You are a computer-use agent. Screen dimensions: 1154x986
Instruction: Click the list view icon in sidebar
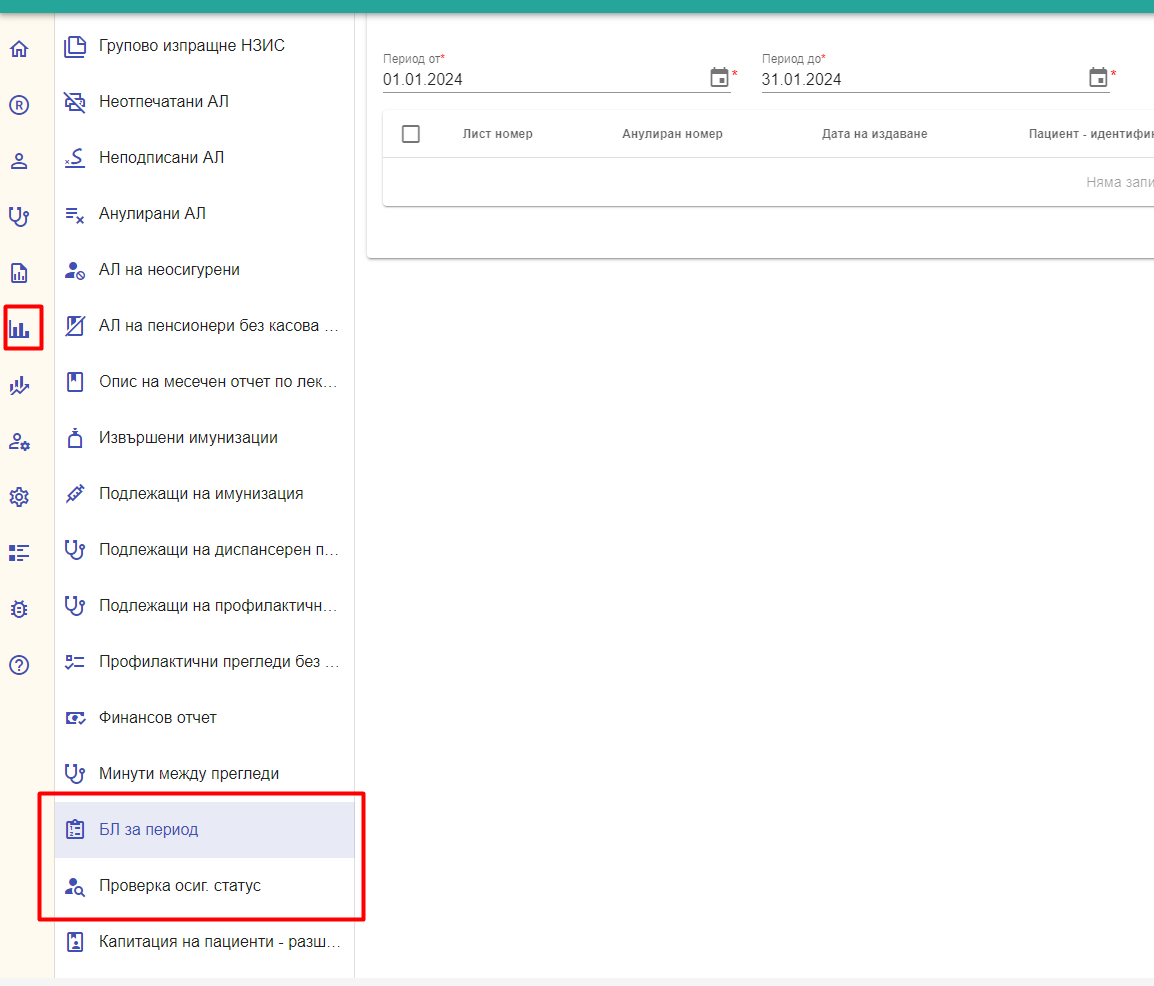pyautogui.click(x=19, y=553)
